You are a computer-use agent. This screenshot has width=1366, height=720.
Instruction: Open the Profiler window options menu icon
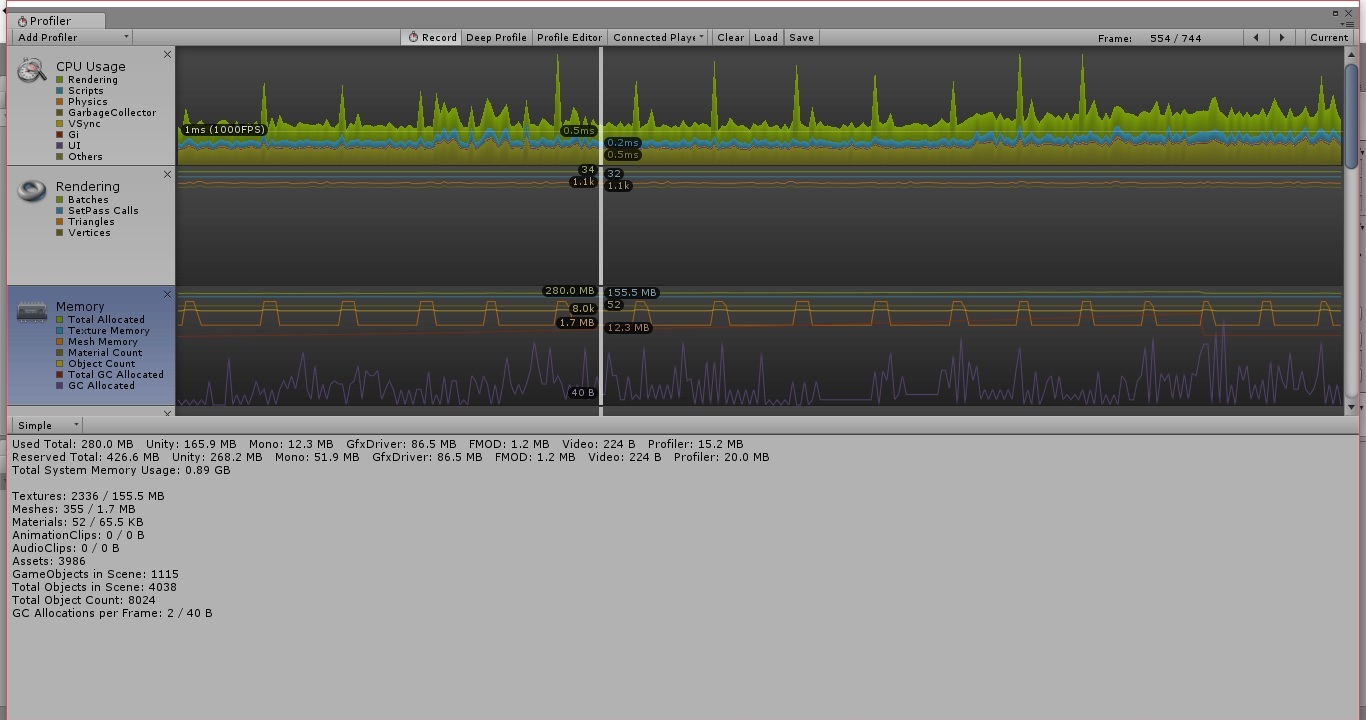point(1345,23)
